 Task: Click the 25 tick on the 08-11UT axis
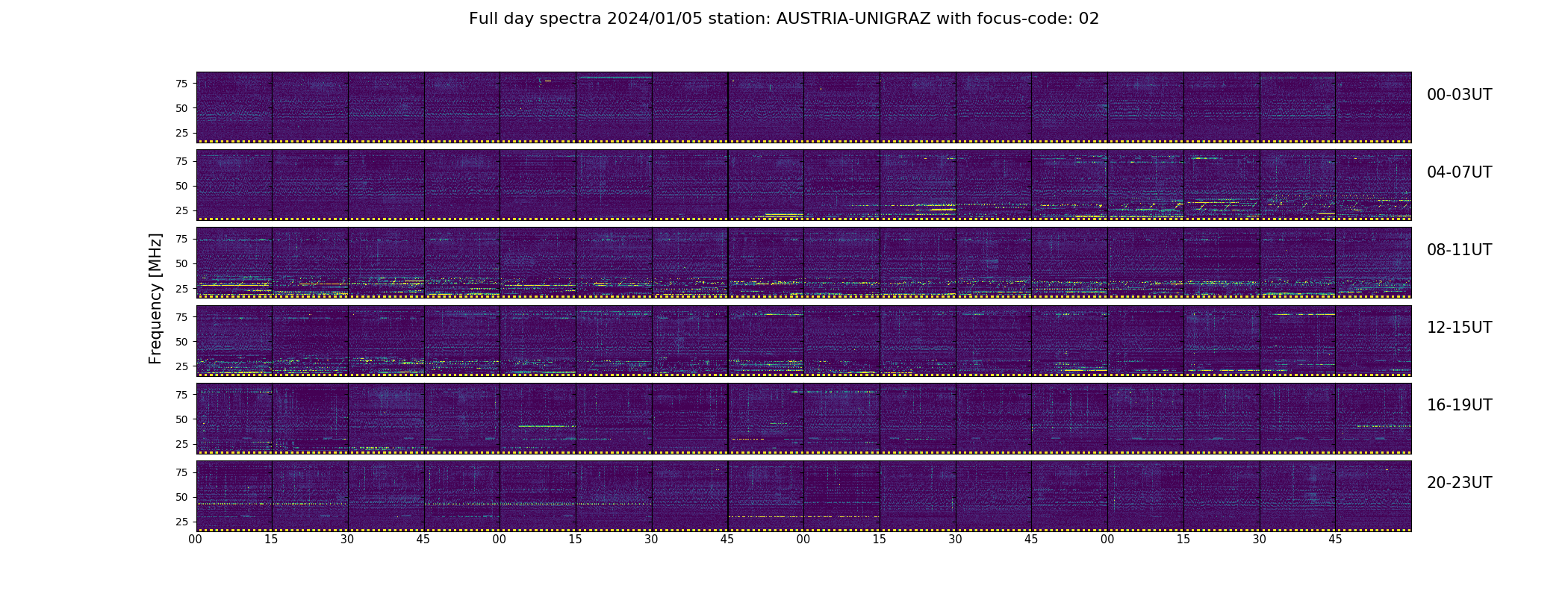coord(181,288)
